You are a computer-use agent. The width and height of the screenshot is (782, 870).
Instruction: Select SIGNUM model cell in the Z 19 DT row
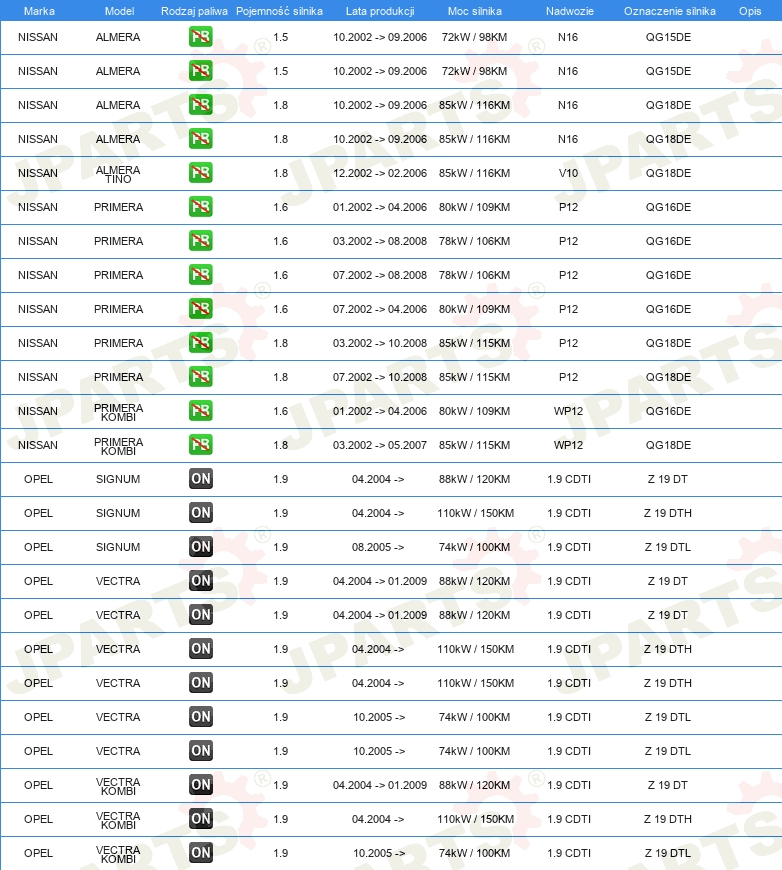(118, 479)
